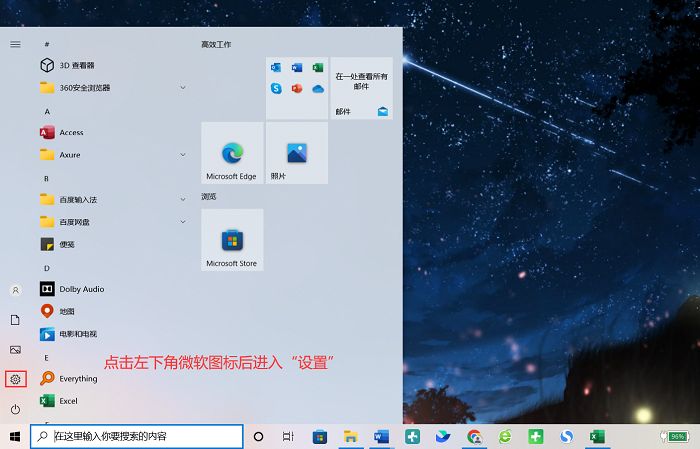Viewport: 700px width, 449px height.
Task: Expand the 百度网盘 folder chevron
Action: point(183,222)
